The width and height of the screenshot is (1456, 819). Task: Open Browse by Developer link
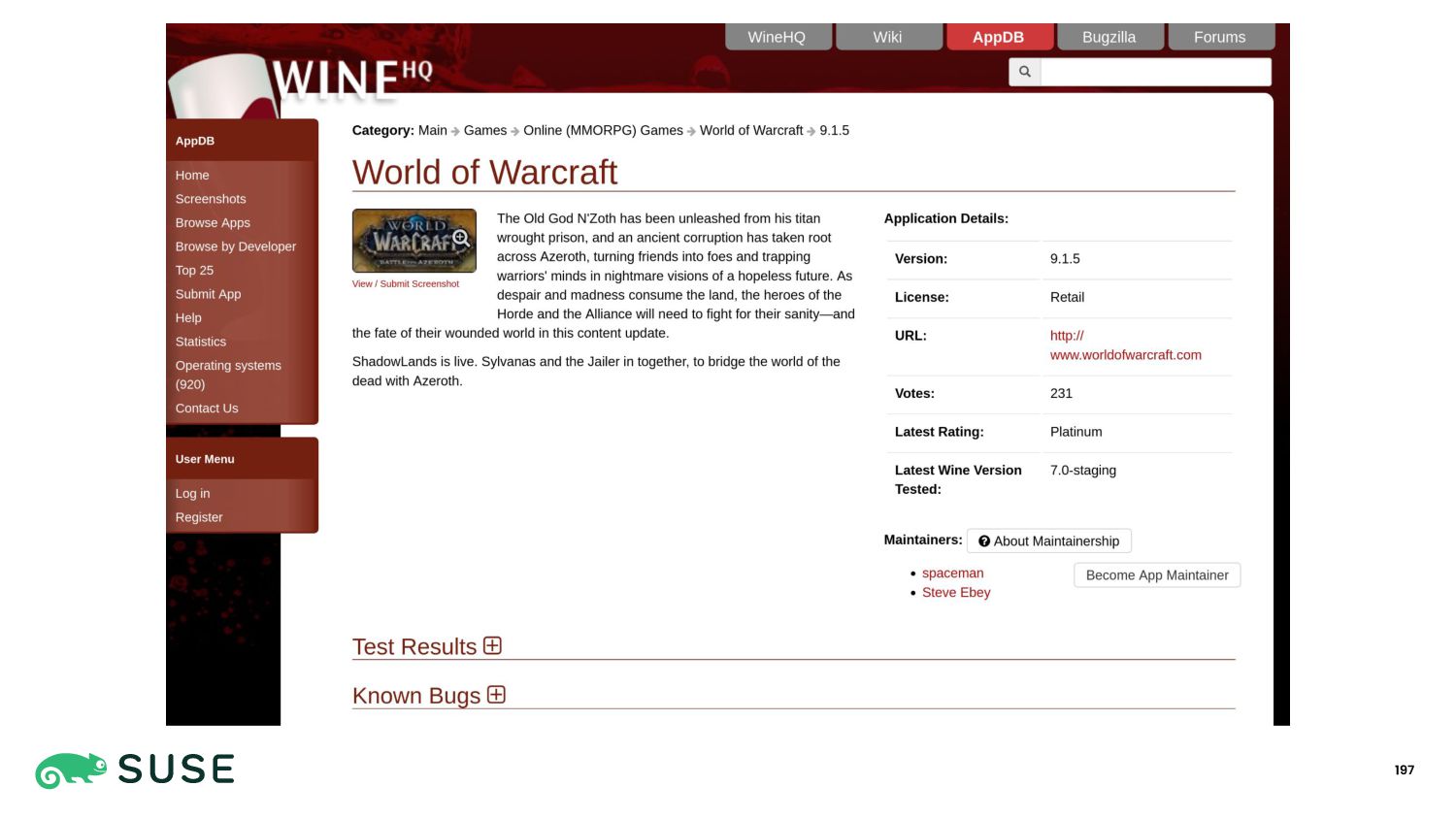coord(236,246)
